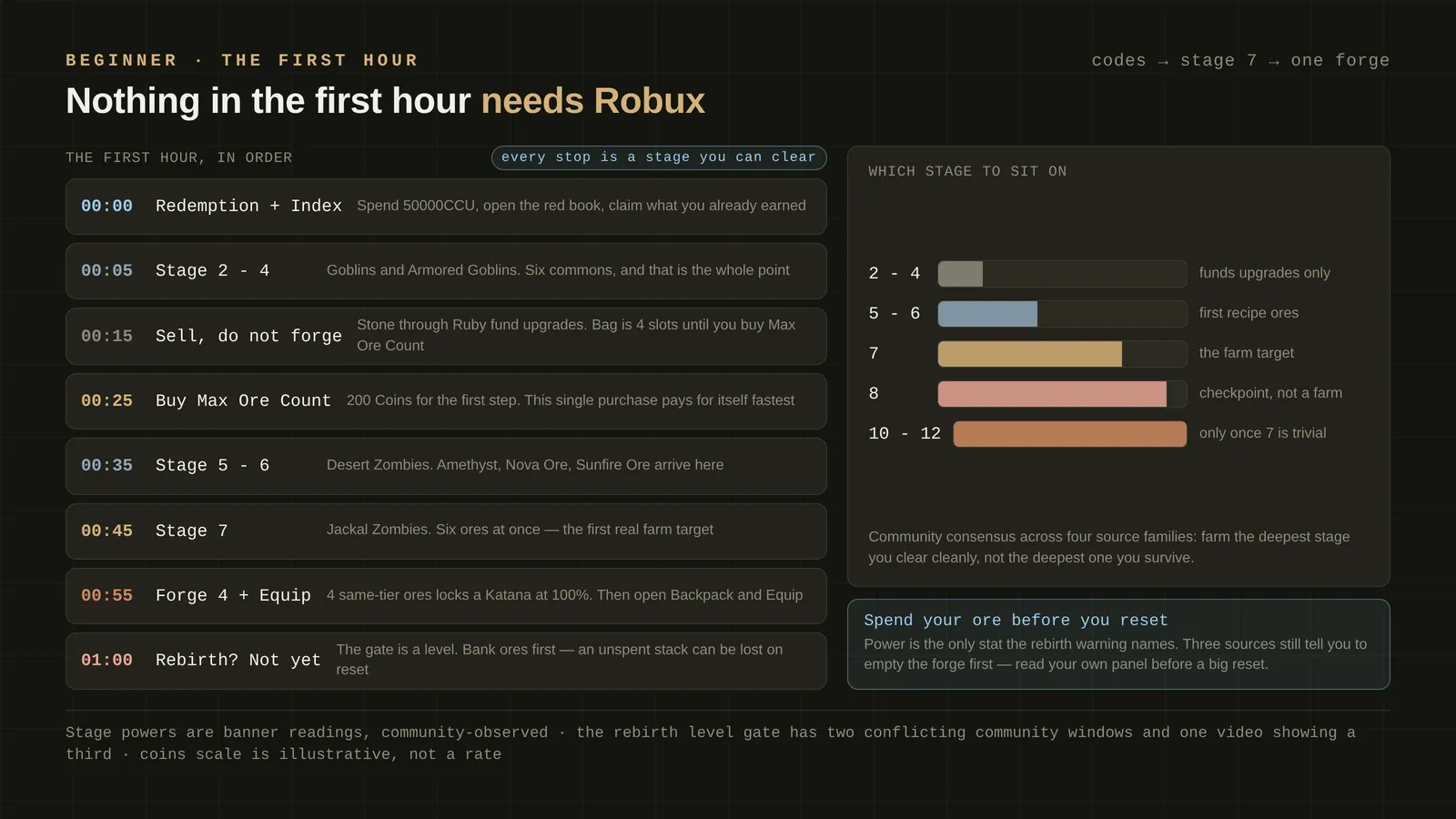Click the 'Power is the only stat' paragraph

point(1115,654)
